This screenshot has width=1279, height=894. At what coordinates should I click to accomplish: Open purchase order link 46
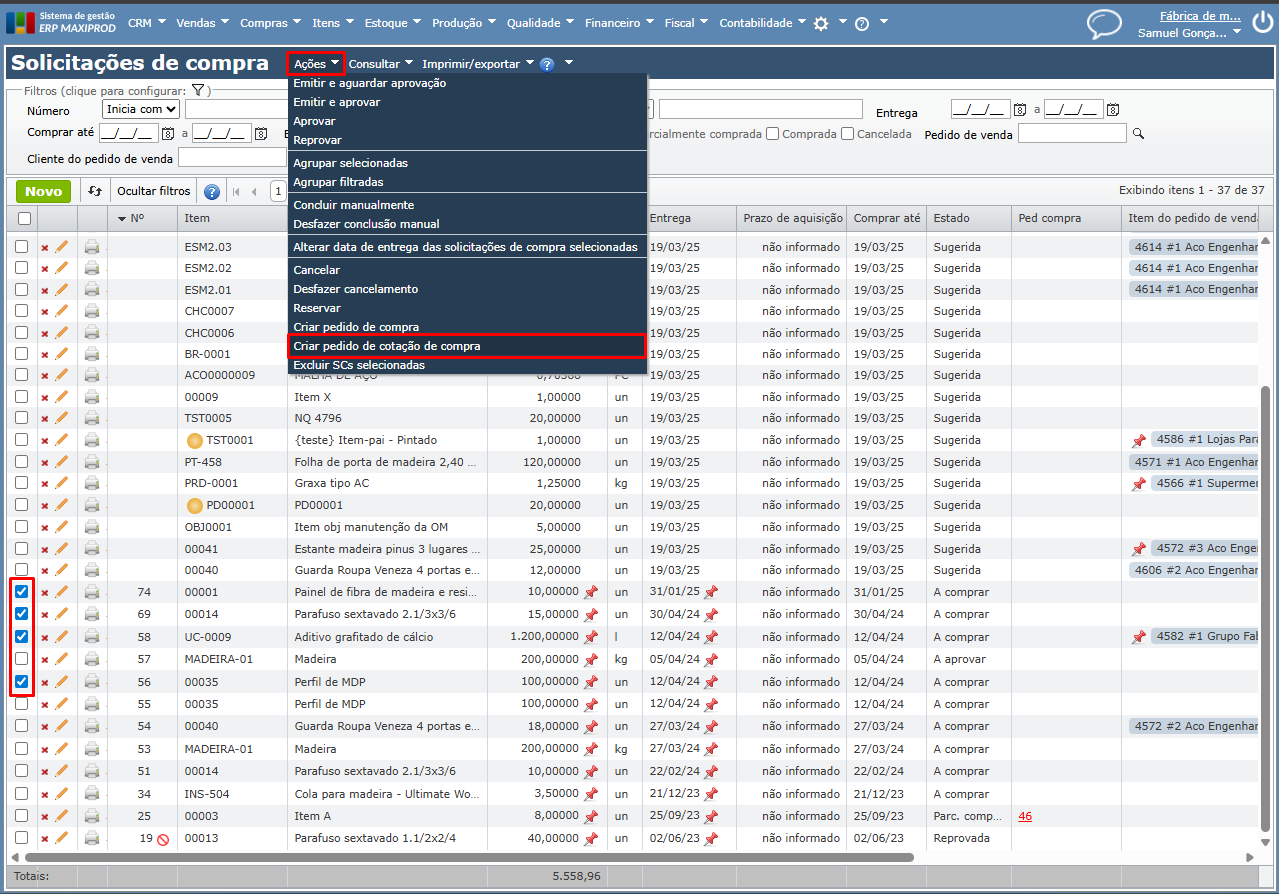(x=1025, y=816)
